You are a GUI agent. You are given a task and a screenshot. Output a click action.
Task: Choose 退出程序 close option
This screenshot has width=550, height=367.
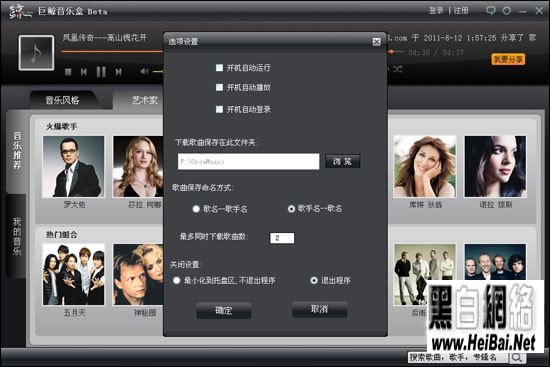click(x=314, y=280)
